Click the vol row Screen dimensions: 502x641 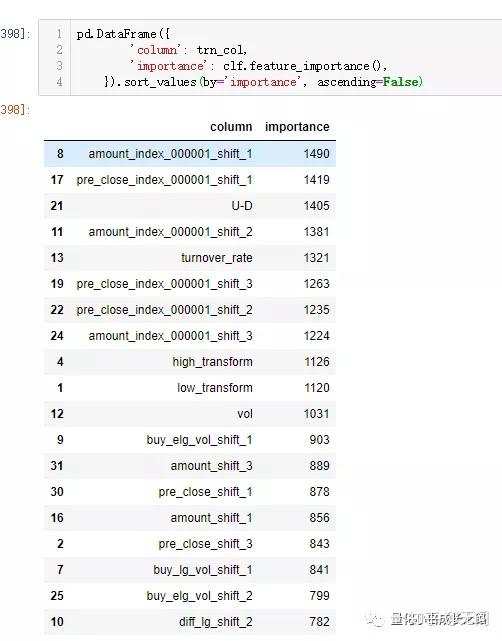click(x=190, y=414)
